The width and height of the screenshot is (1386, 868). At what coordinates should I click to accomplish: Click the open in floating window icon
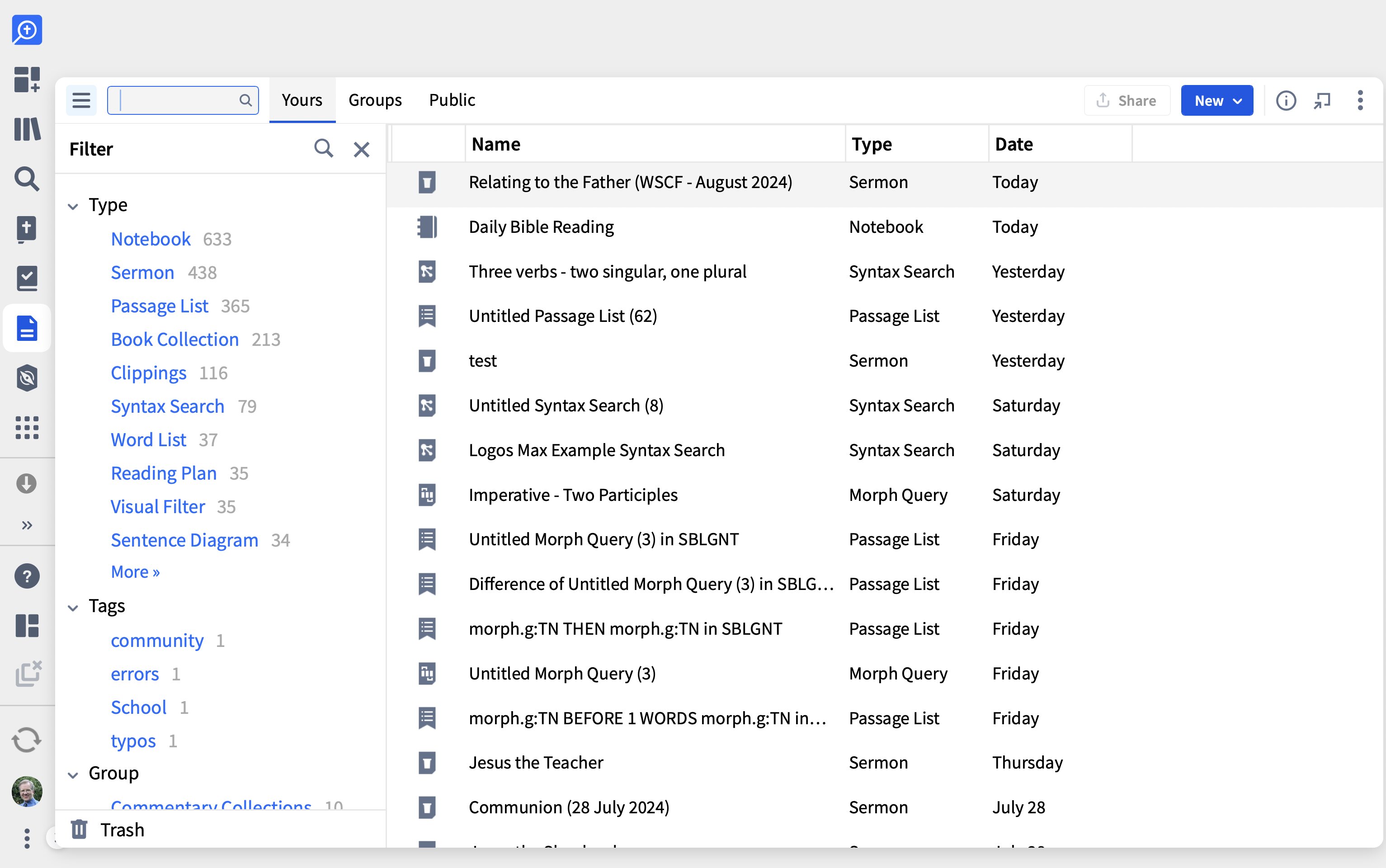(x=1322, y=100)
